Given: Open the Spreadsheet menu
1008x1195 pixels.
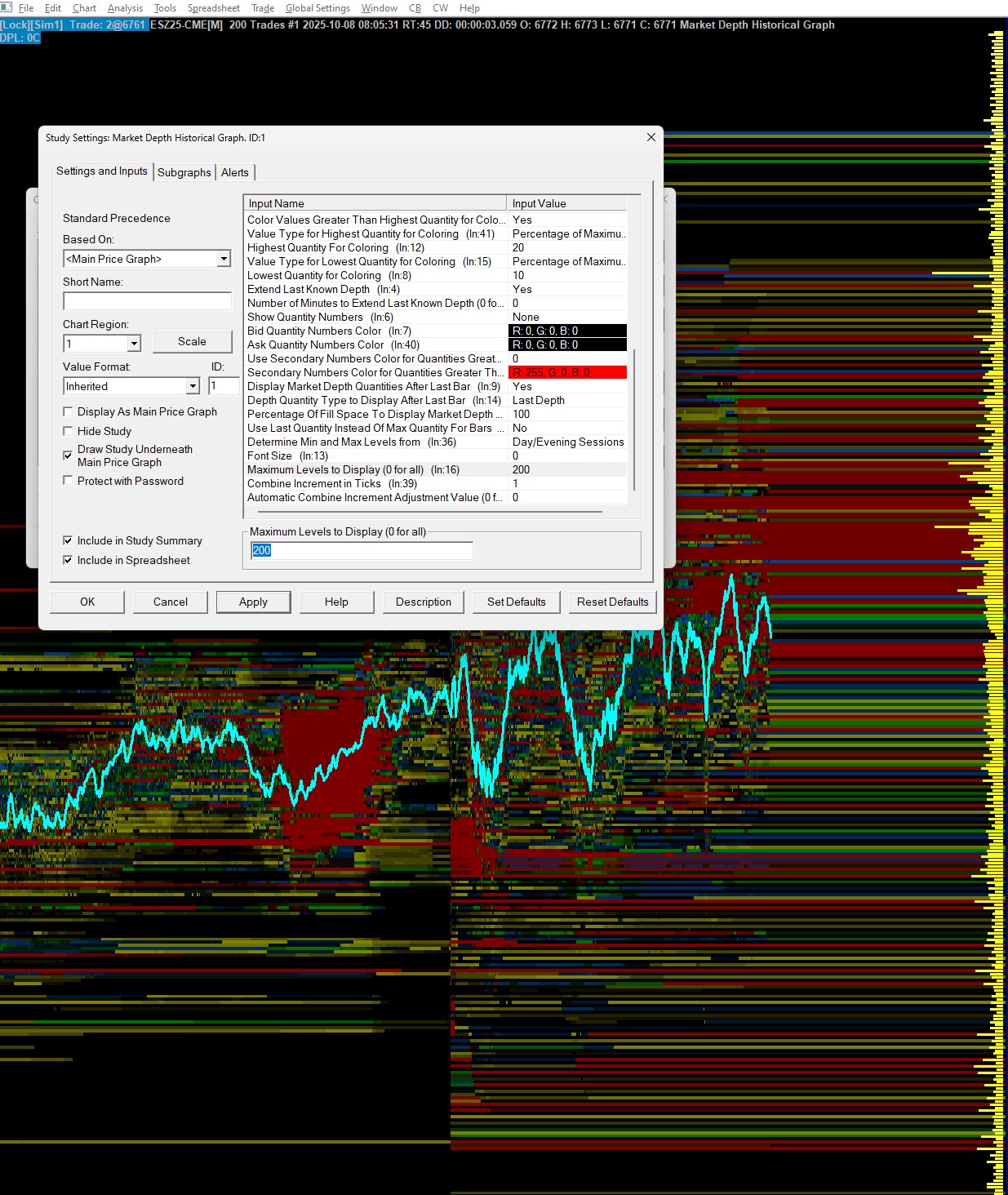Looking at the screenshot, I should tap(214, 8).
